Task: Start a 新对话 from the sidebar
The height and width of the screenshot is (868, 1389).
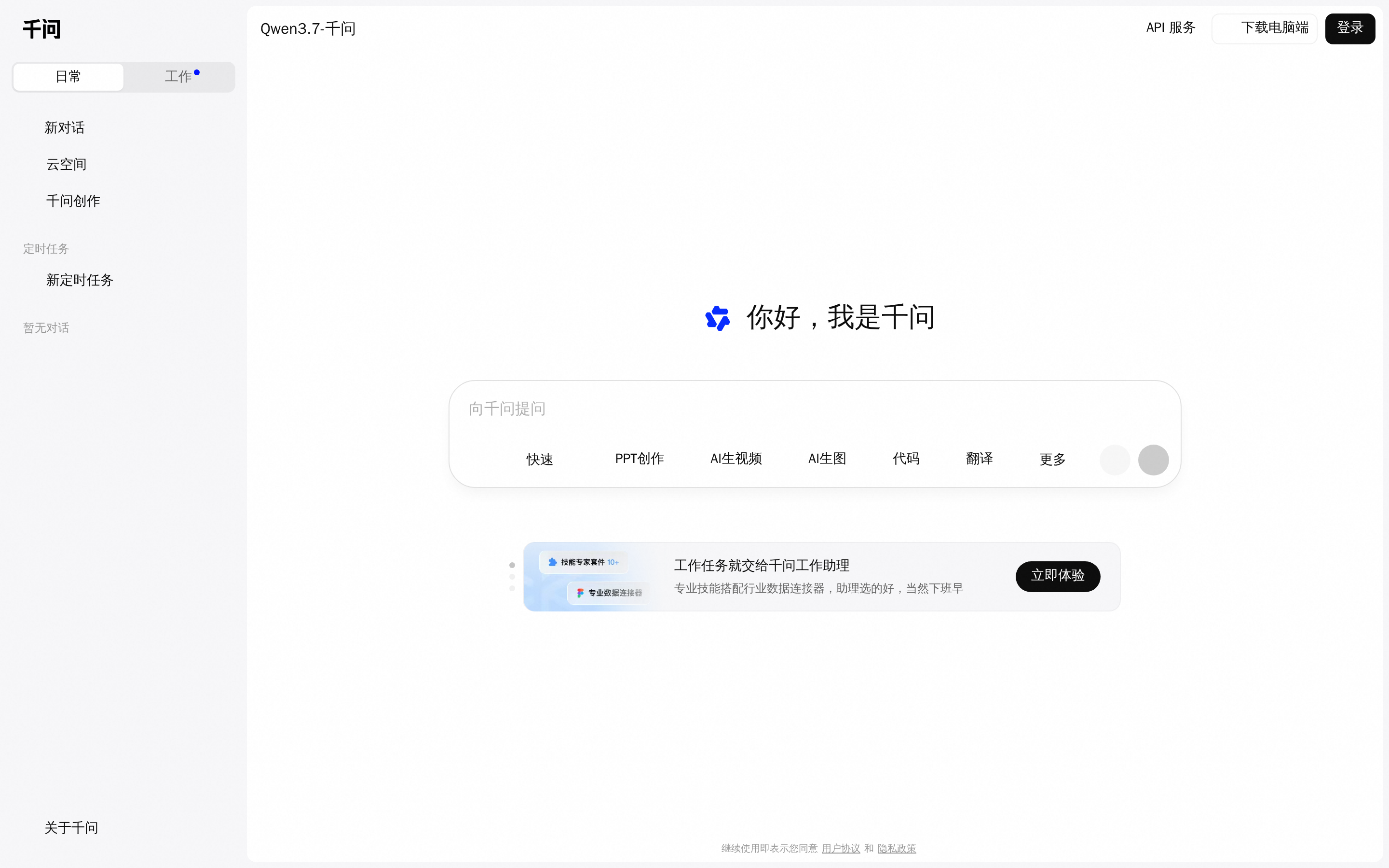Action: [64, 127]
